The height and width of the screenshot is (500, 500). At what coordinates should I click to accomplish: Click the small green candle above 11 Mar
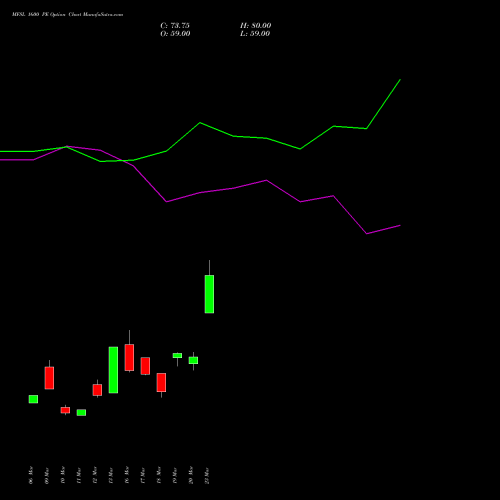click(81, 413)
